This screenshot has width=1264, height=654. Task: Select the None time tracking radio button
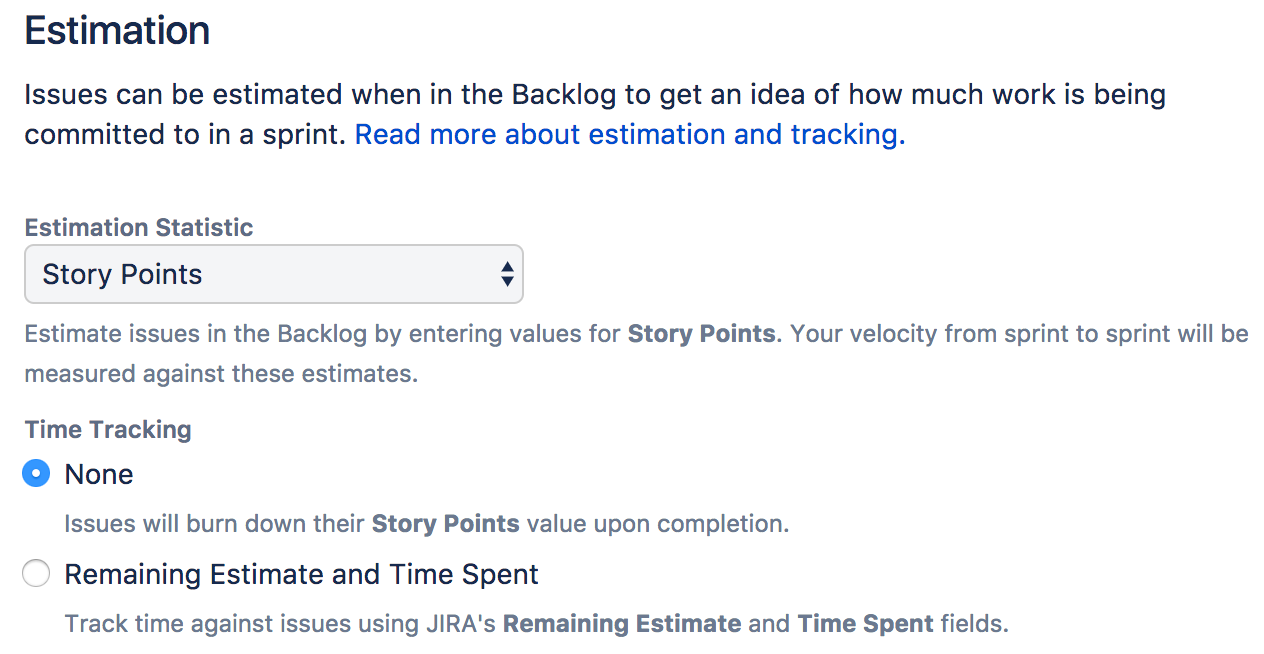(x=36, y=473)
